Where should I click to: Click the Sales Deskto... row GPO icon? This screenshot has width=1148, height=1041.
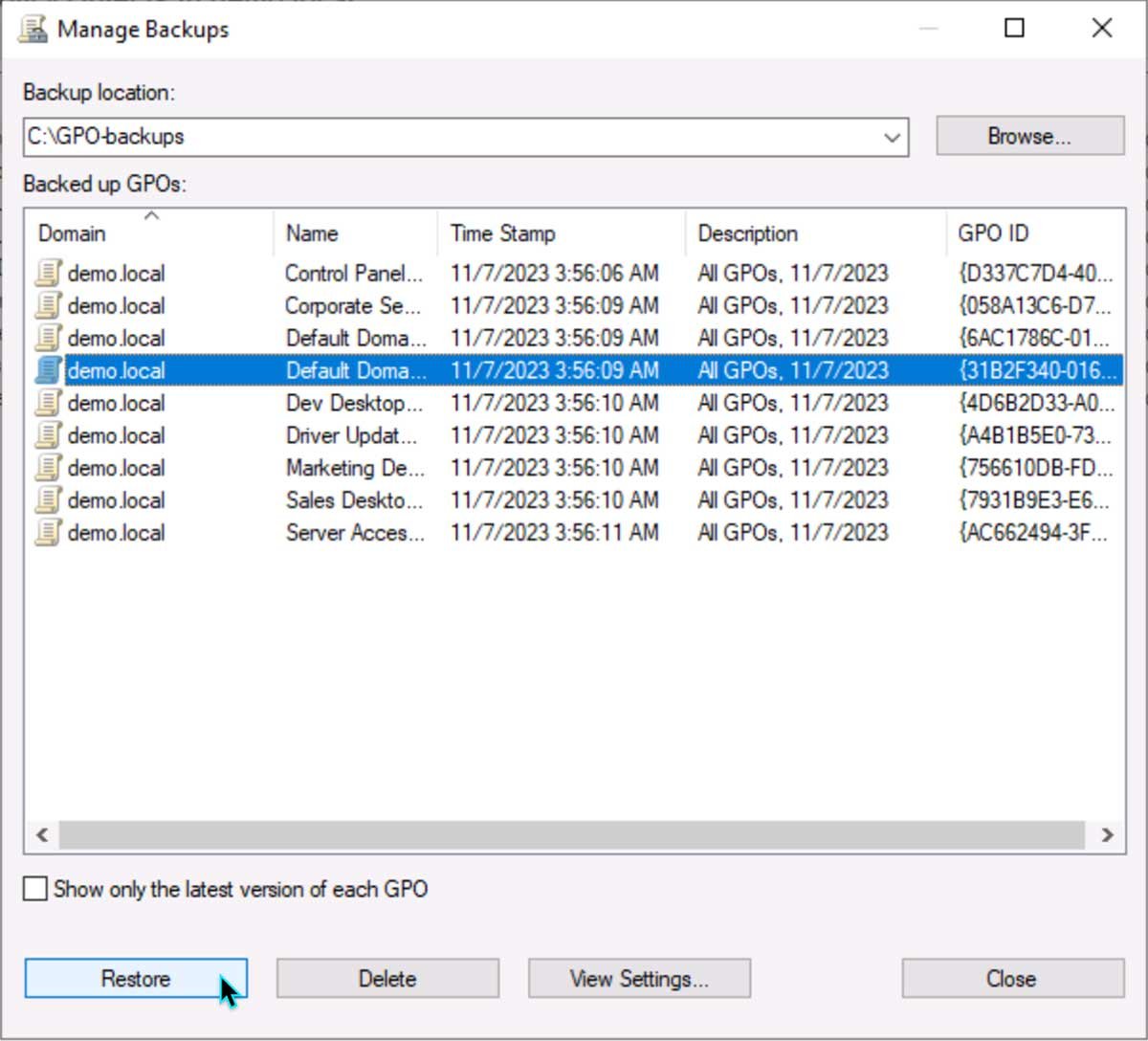pos(47,501)
